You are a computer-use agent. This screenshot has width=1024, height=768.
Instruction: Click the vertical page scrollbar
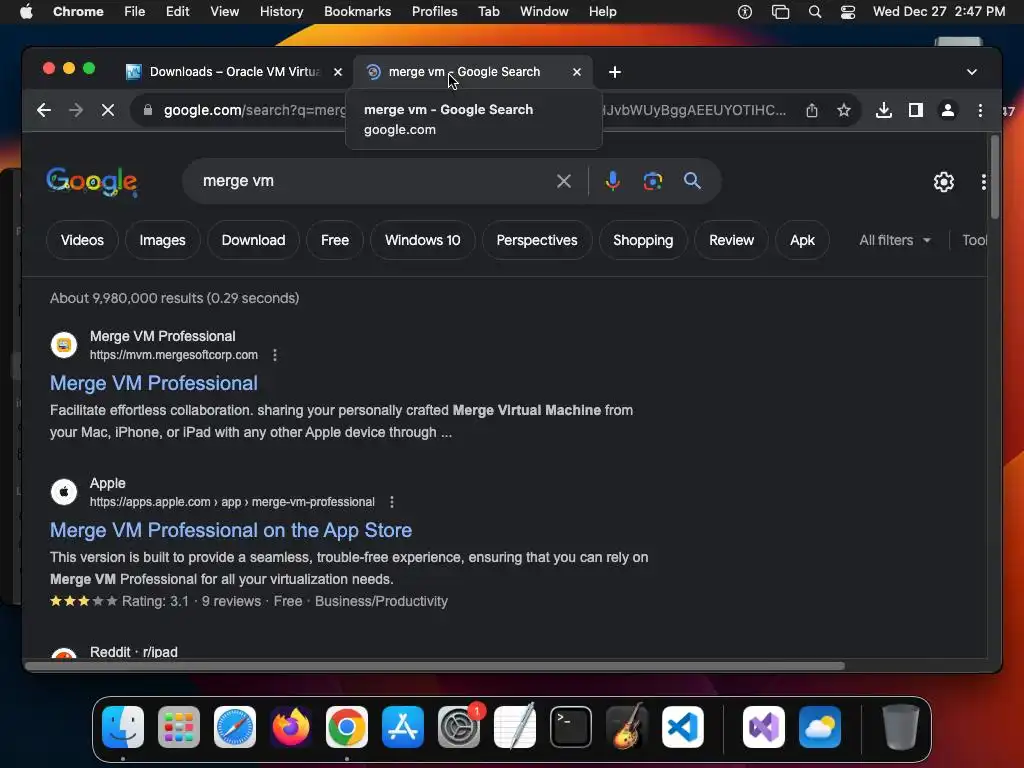coord(995,178)
